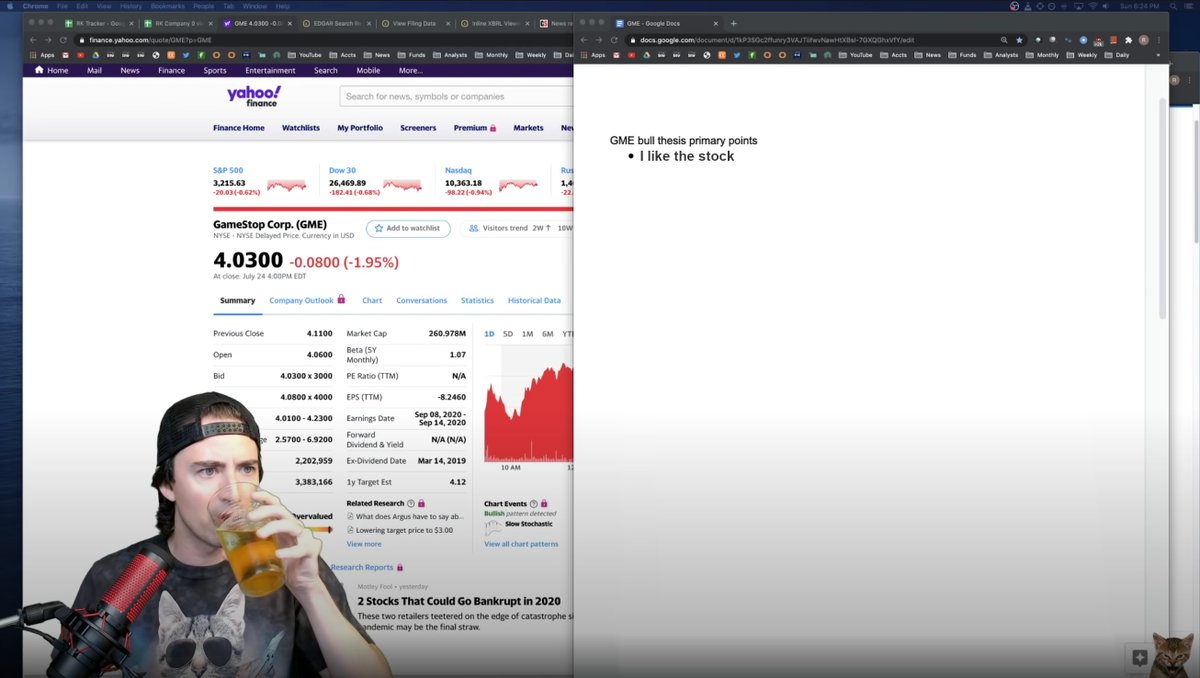Click the star icon on Add to watchlist
Image resolution: width=1200 pixels, height=678 pixels.
[379, 228]
